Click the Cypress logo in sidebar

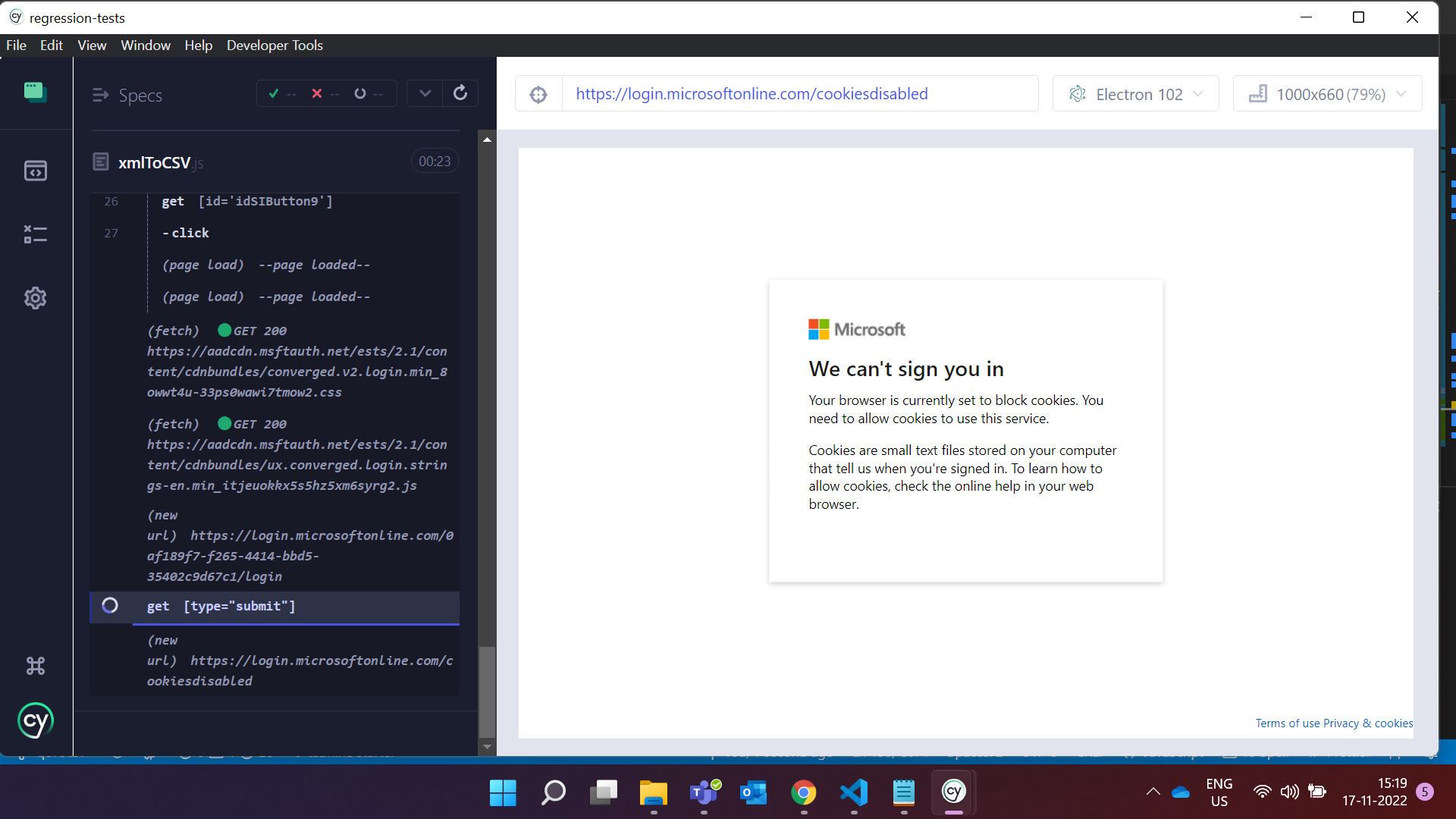tap(35, 720)
